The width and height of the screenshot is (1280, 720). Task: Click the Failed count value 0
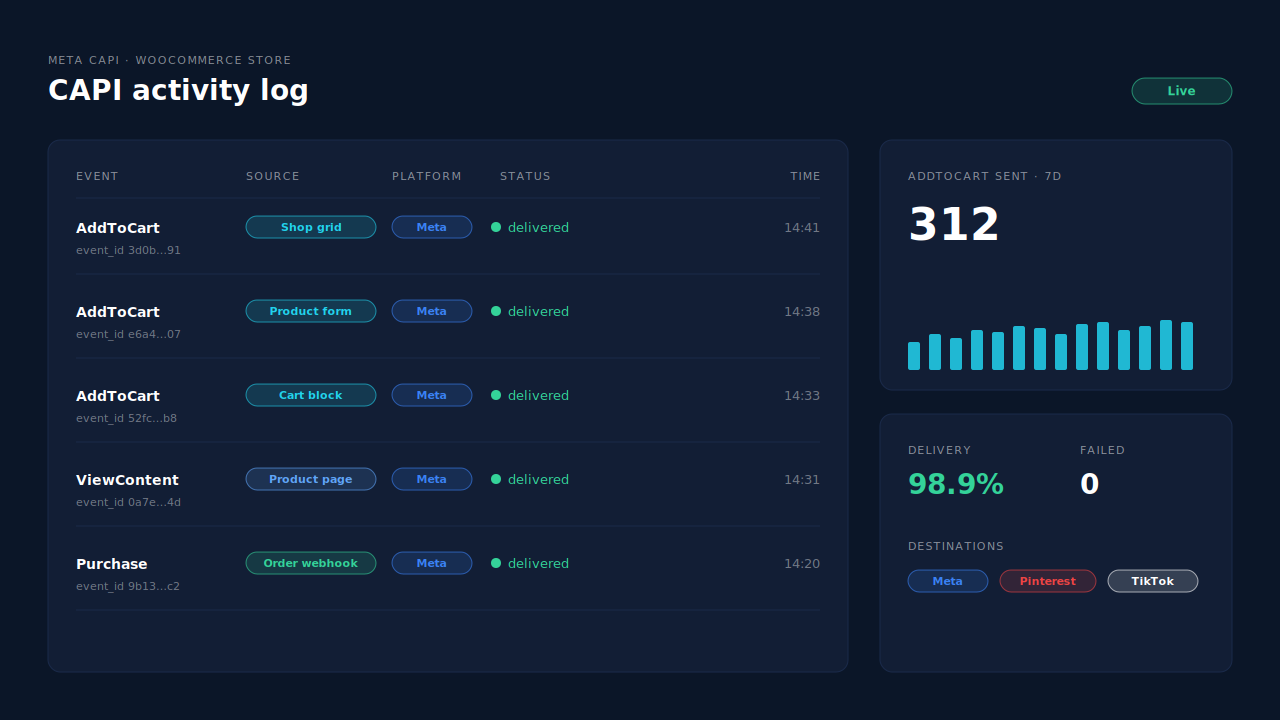(x=1089, y=484)
